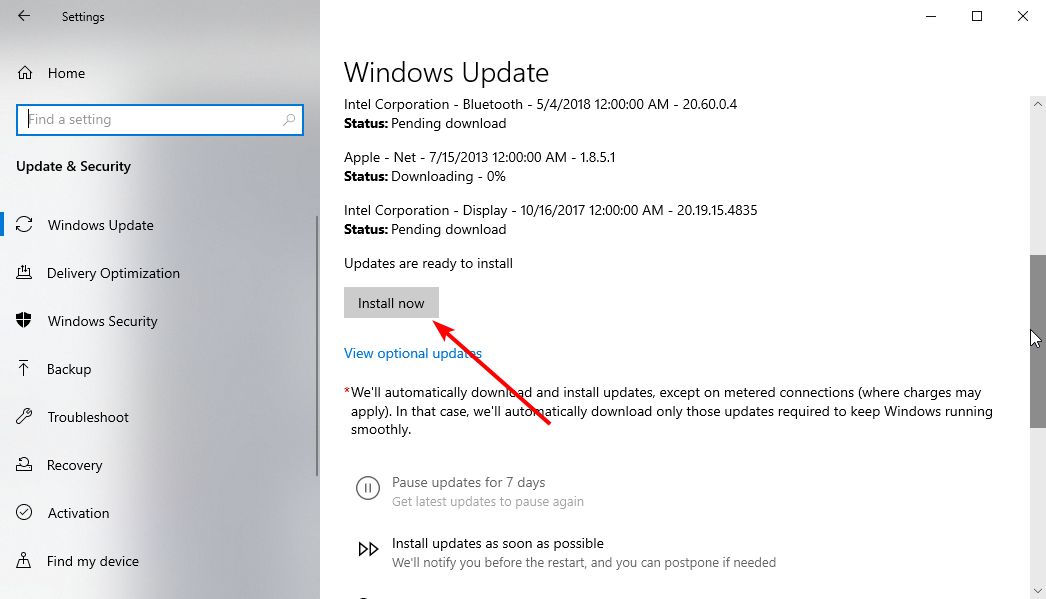Click the Install now button

pyautogui.click(x=391, y=303)
